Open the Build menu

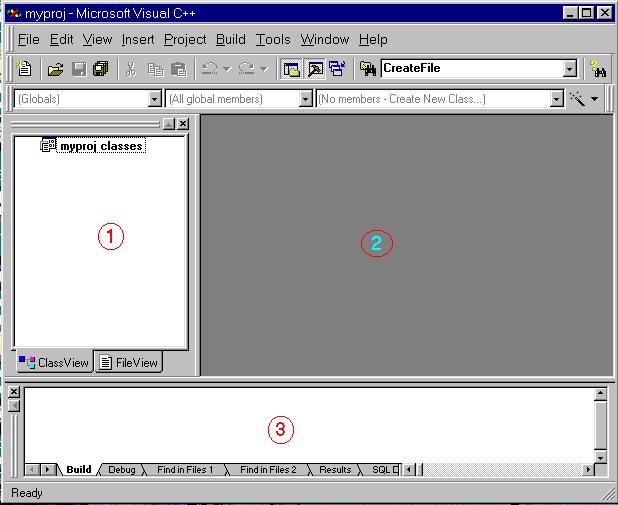(x=231, y=39)
